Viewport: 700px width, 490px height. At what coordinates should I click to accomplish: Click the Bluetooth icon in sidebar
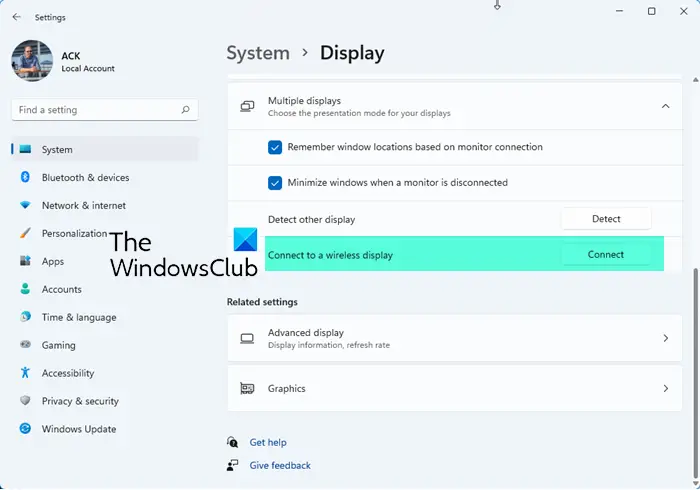click(25, 177)
